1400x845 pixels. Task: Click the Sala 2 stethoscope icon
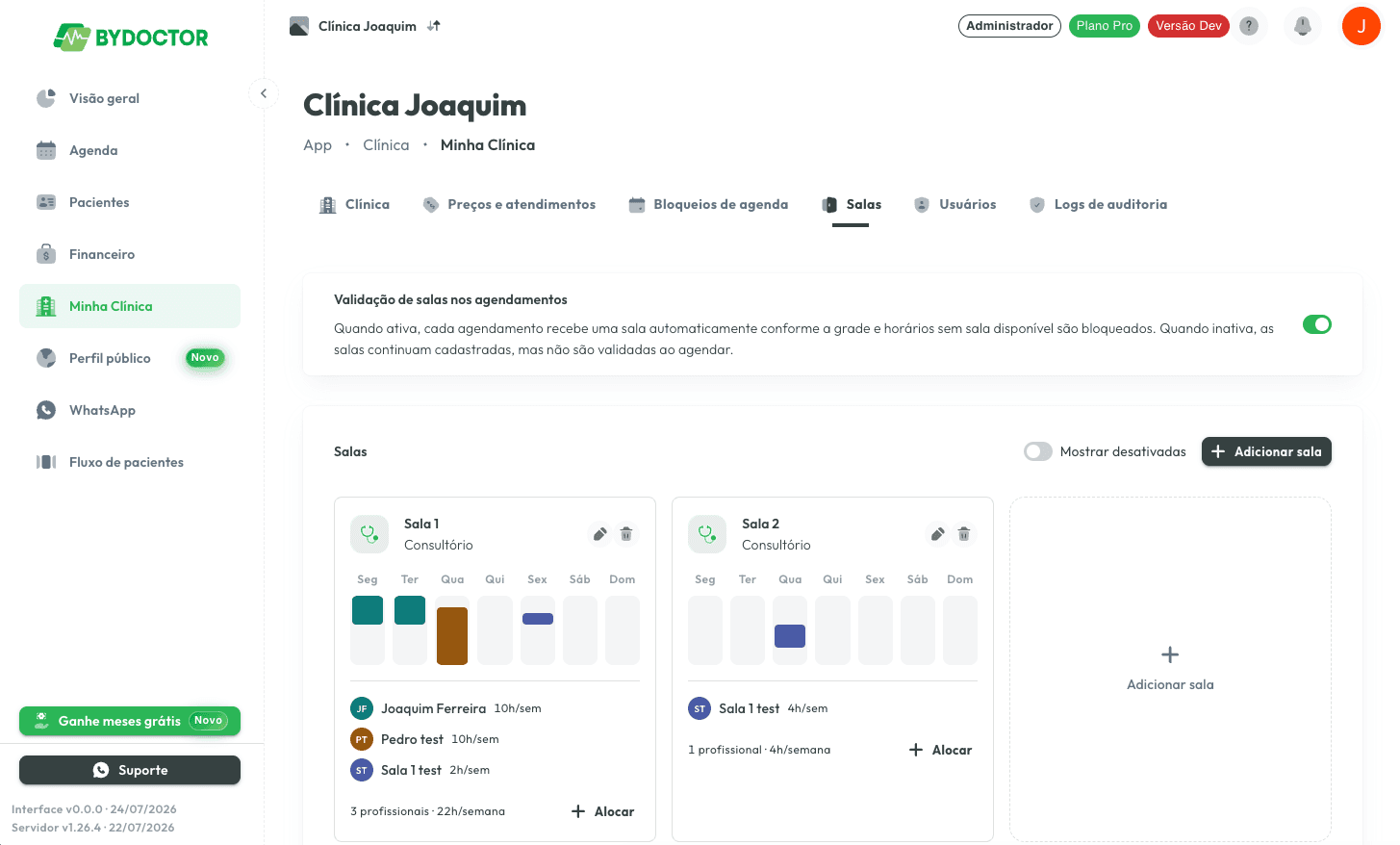coord(707,534)
